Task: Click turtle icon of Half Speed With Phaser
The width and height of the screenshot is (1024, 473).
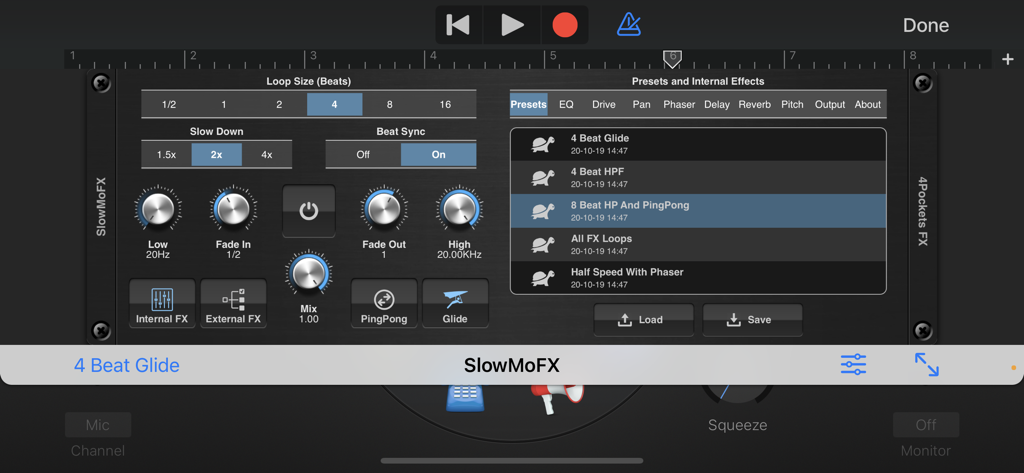Action: tap(542, 278)
